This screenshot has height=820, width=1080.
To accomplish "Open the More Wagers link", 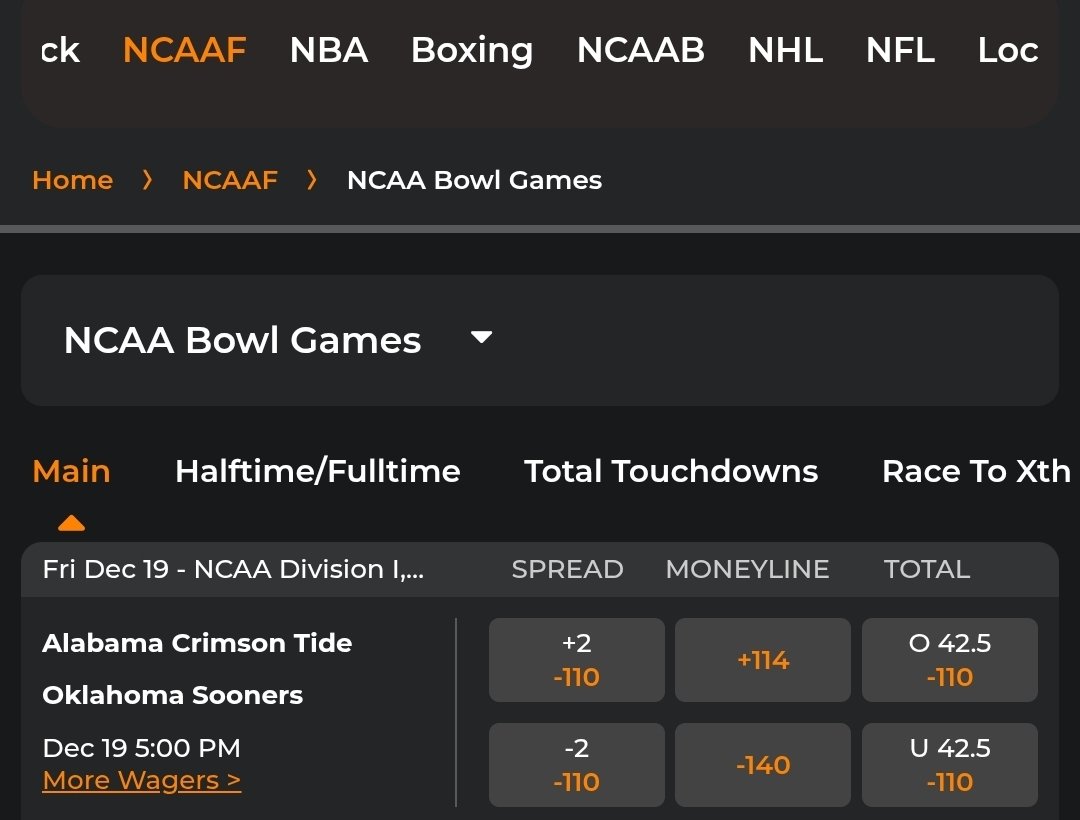I will tap(141, 781).
